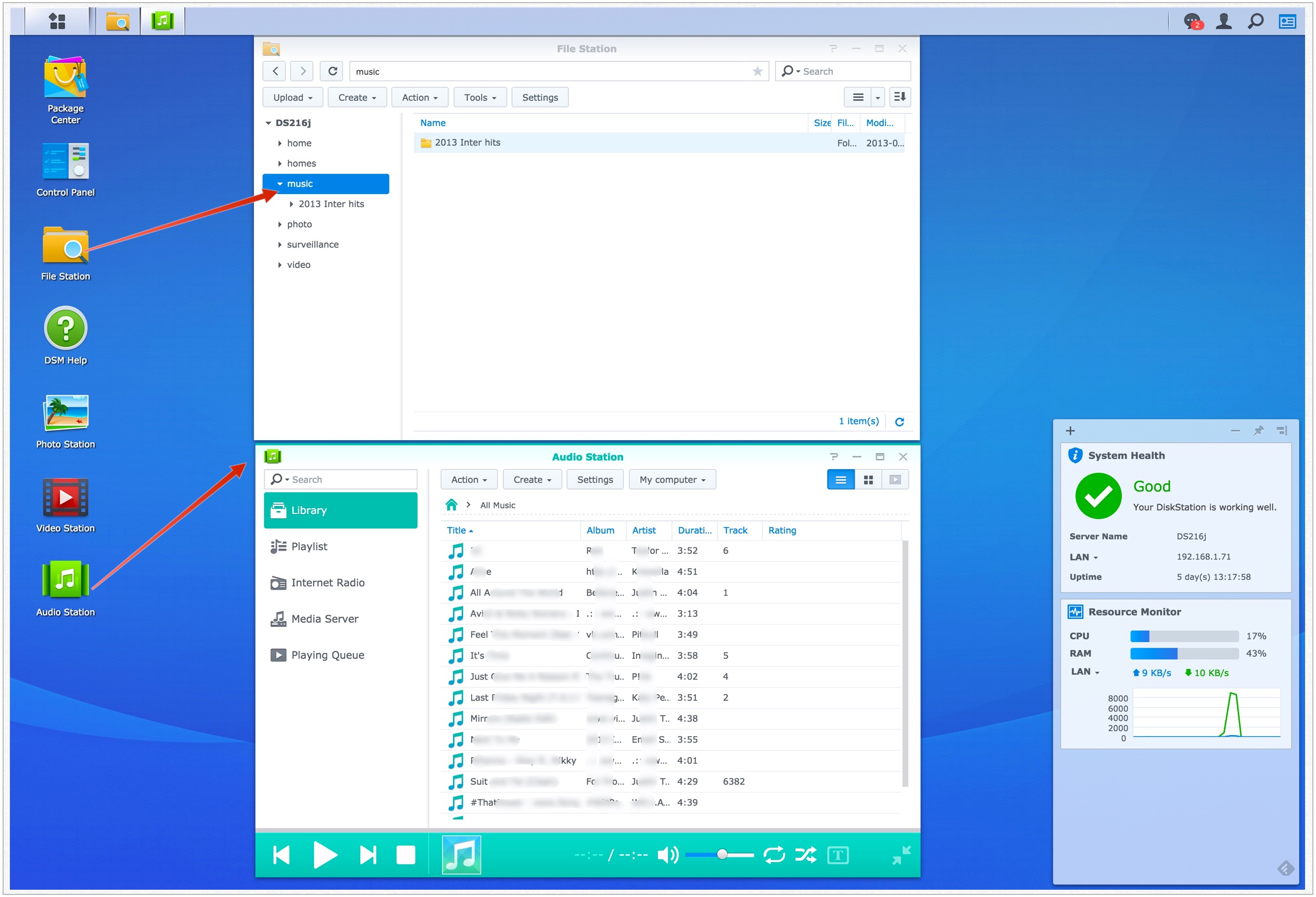Add music folder to favorites star
This screenshot has height=897, width=1316.
tap(757, 71)
